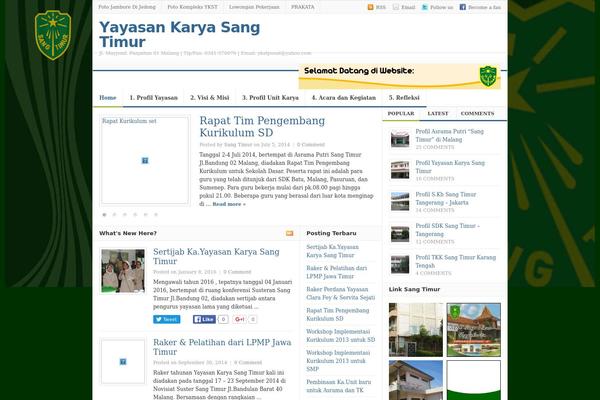Switch to the Popular tab

tap(401, 114)
